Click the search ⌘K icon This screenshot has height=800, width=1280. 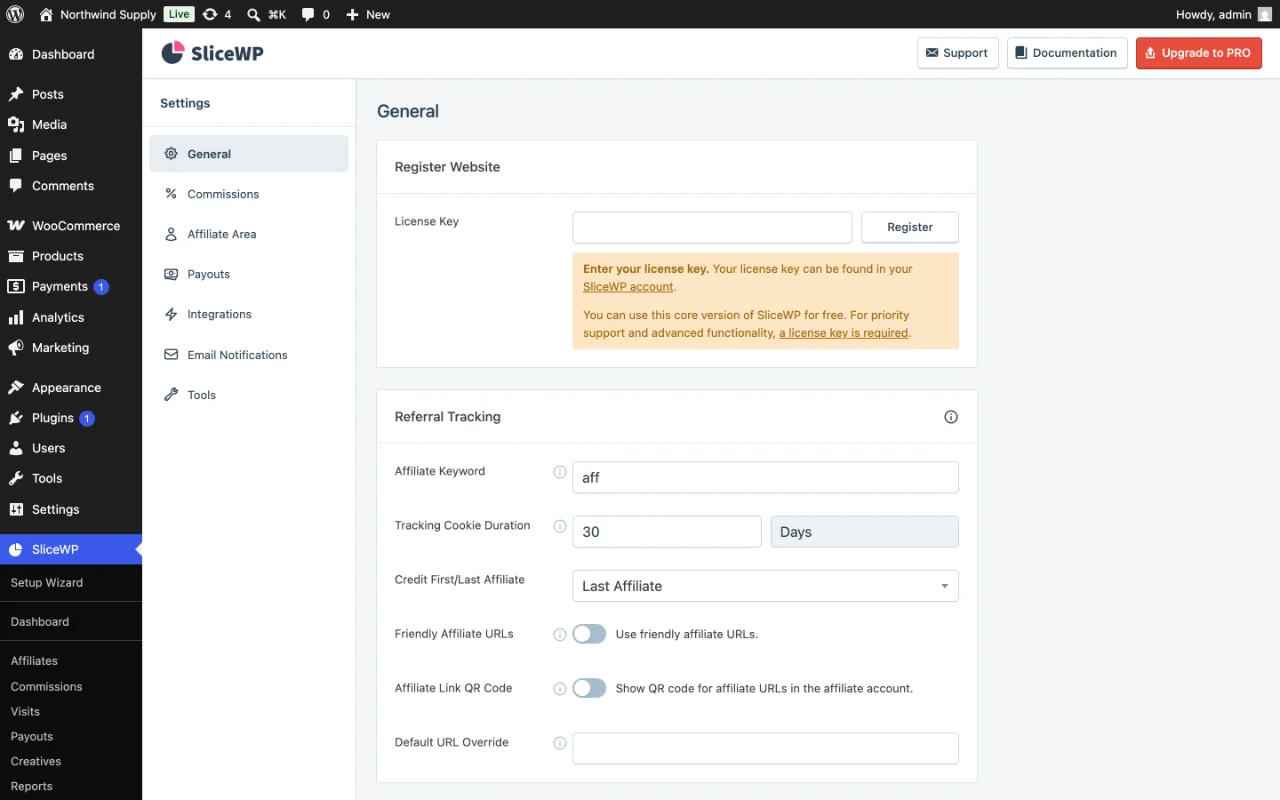[267, 14]
